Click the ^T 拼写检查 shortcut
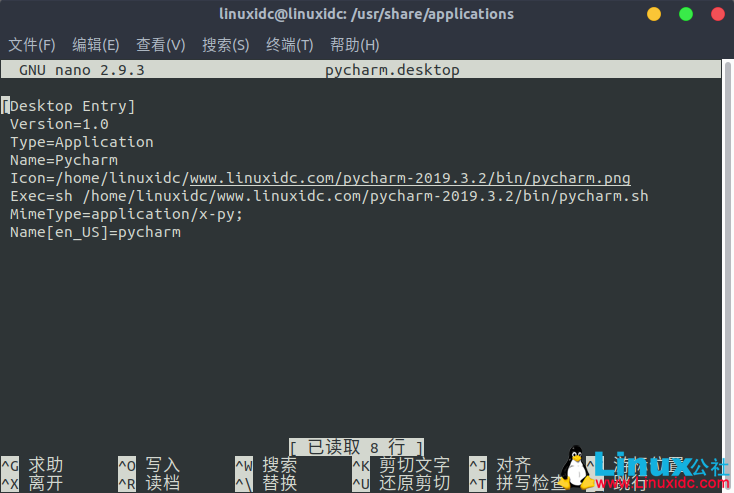 [x=518, y=483]
